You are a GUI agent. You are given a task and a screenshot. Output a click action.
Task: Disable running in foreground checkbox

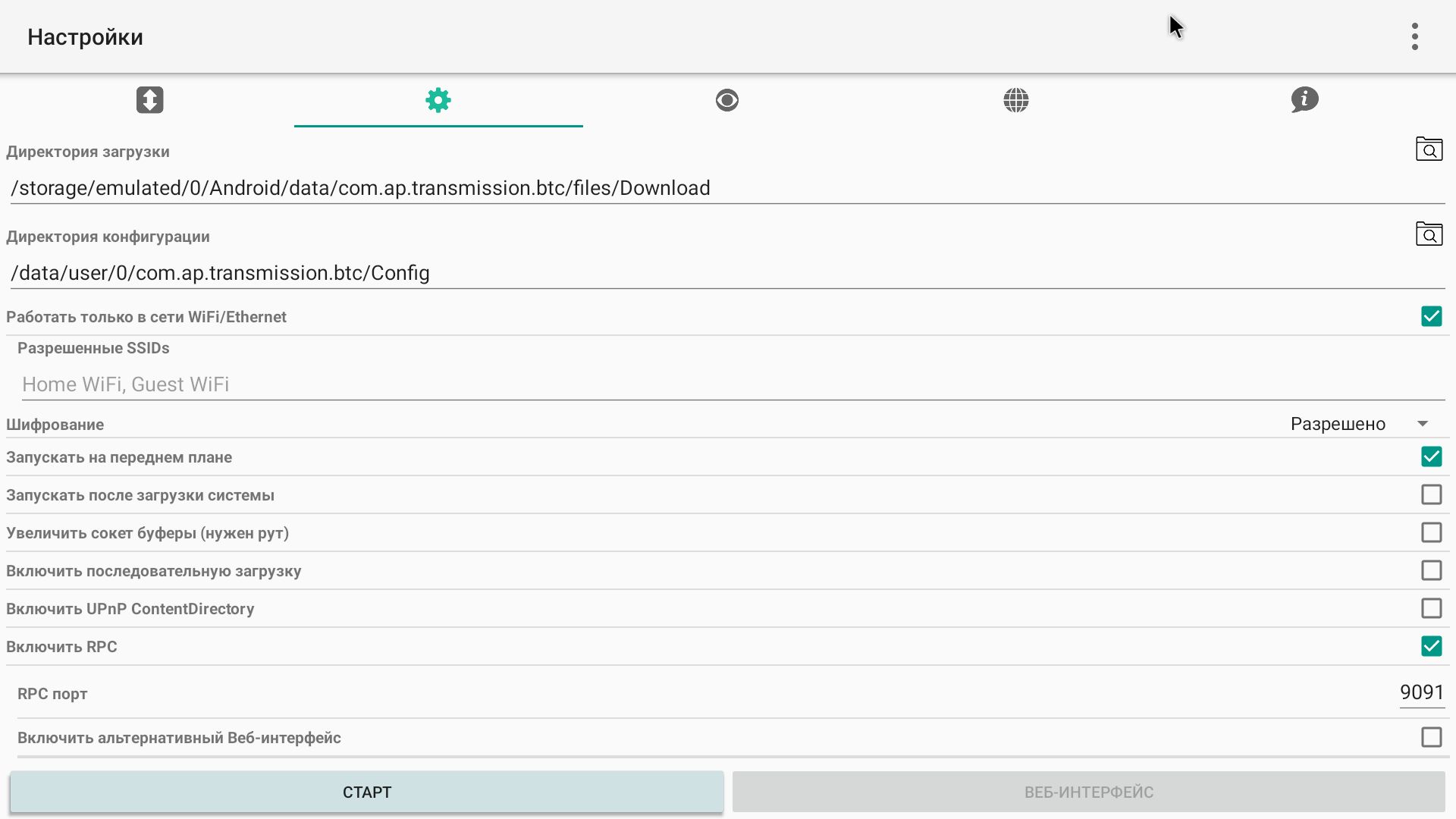coord(1431,457)
